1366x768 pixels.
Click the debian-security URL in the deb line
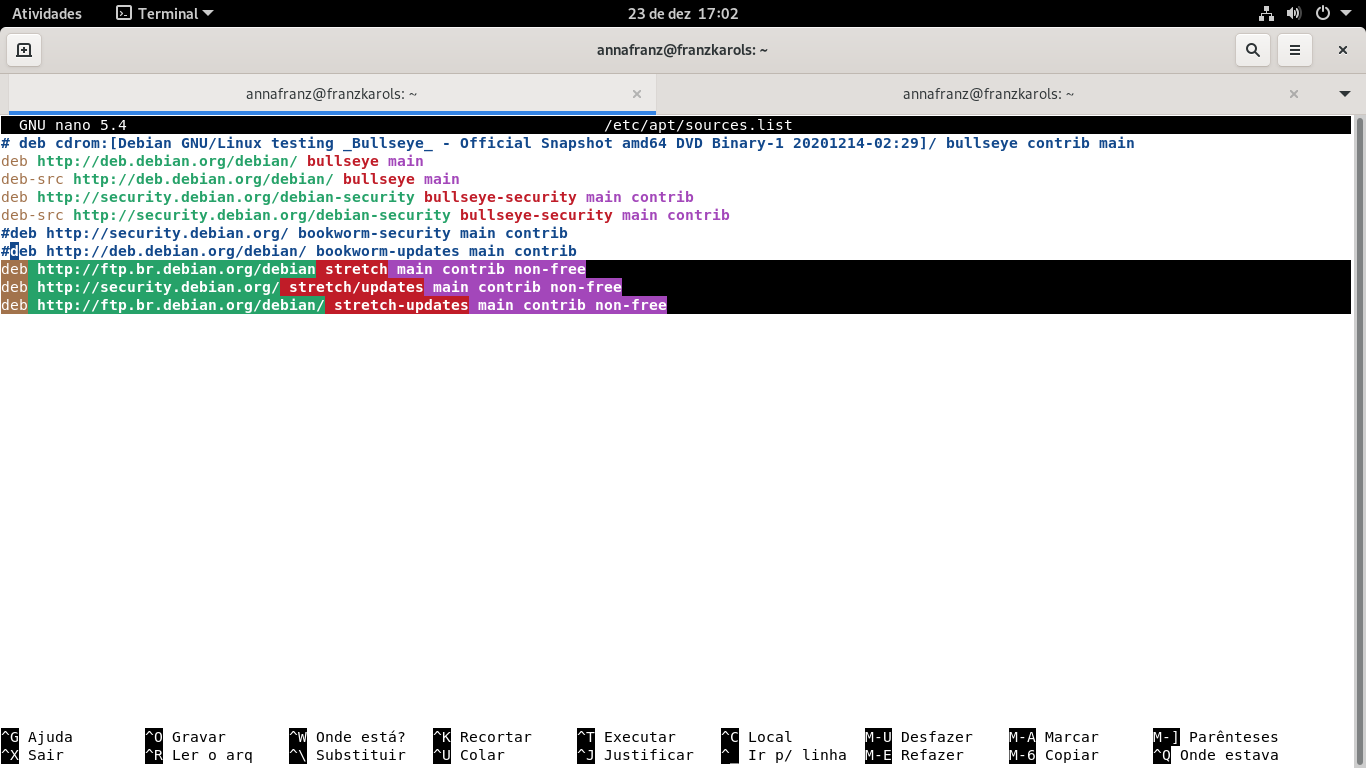click(226, 197)
